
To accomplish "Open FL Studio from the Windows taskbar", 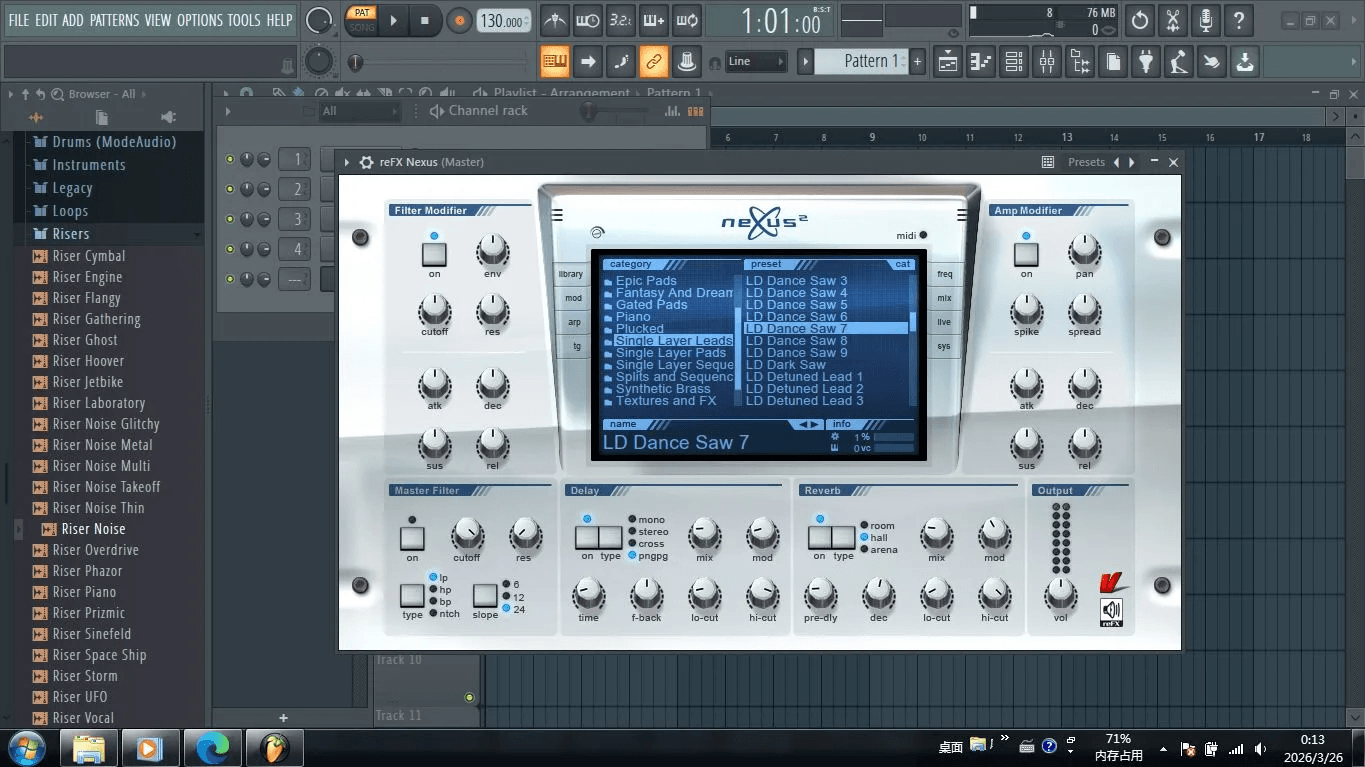I will (x=274, y=747).
